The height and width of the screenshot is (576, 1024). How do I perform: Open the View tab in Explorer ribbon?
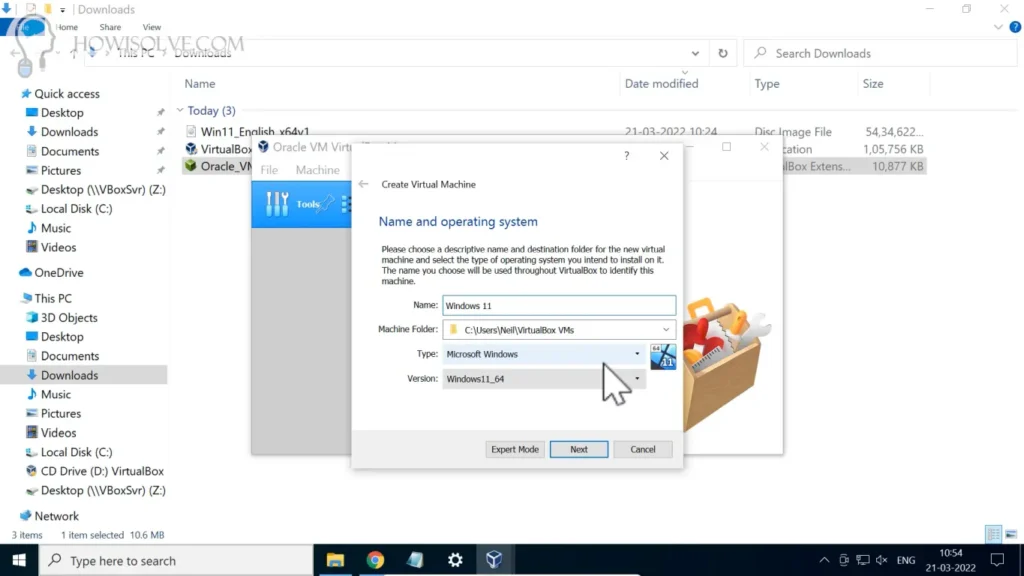point(152,27)
